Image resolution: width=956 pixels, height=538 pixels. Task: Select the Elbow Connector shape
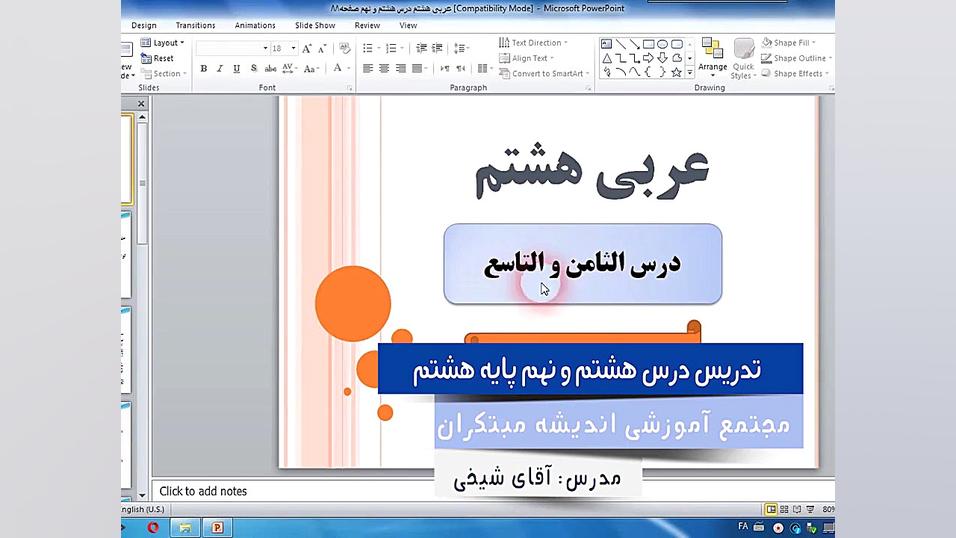tap(621, 59)
